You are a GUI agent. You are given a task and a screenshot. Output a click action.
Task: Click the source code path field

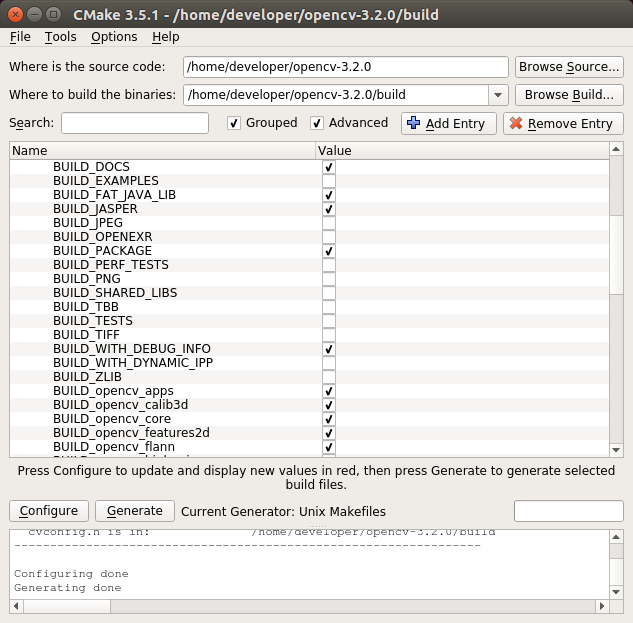click(346, 67)
